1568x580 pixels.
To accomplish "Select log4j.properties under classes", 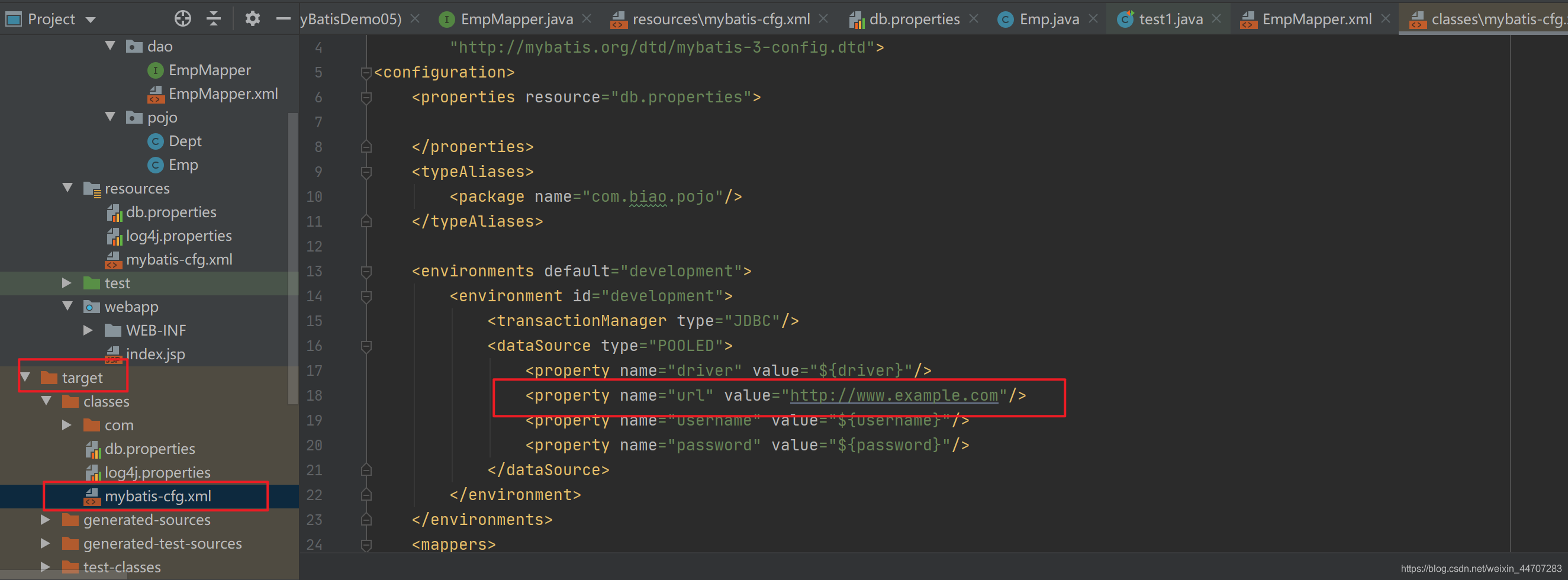I will tap(148, 472).
